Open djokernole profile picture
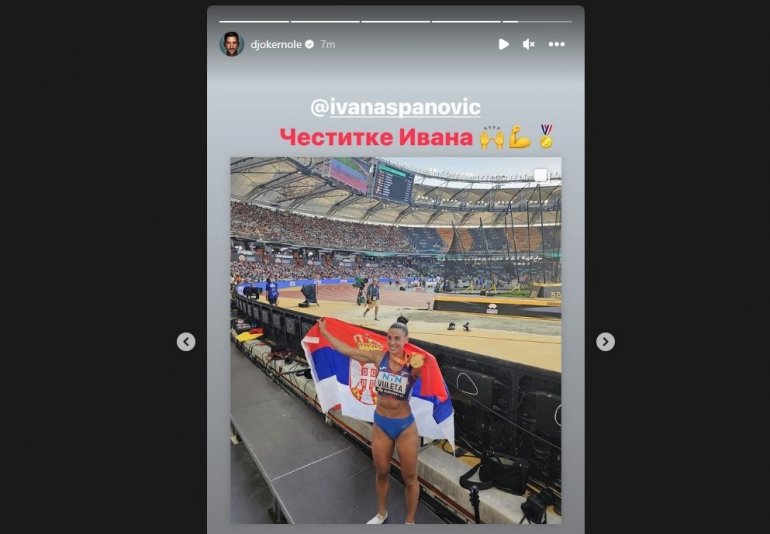 pyautogui.click(x=231, y=44)
